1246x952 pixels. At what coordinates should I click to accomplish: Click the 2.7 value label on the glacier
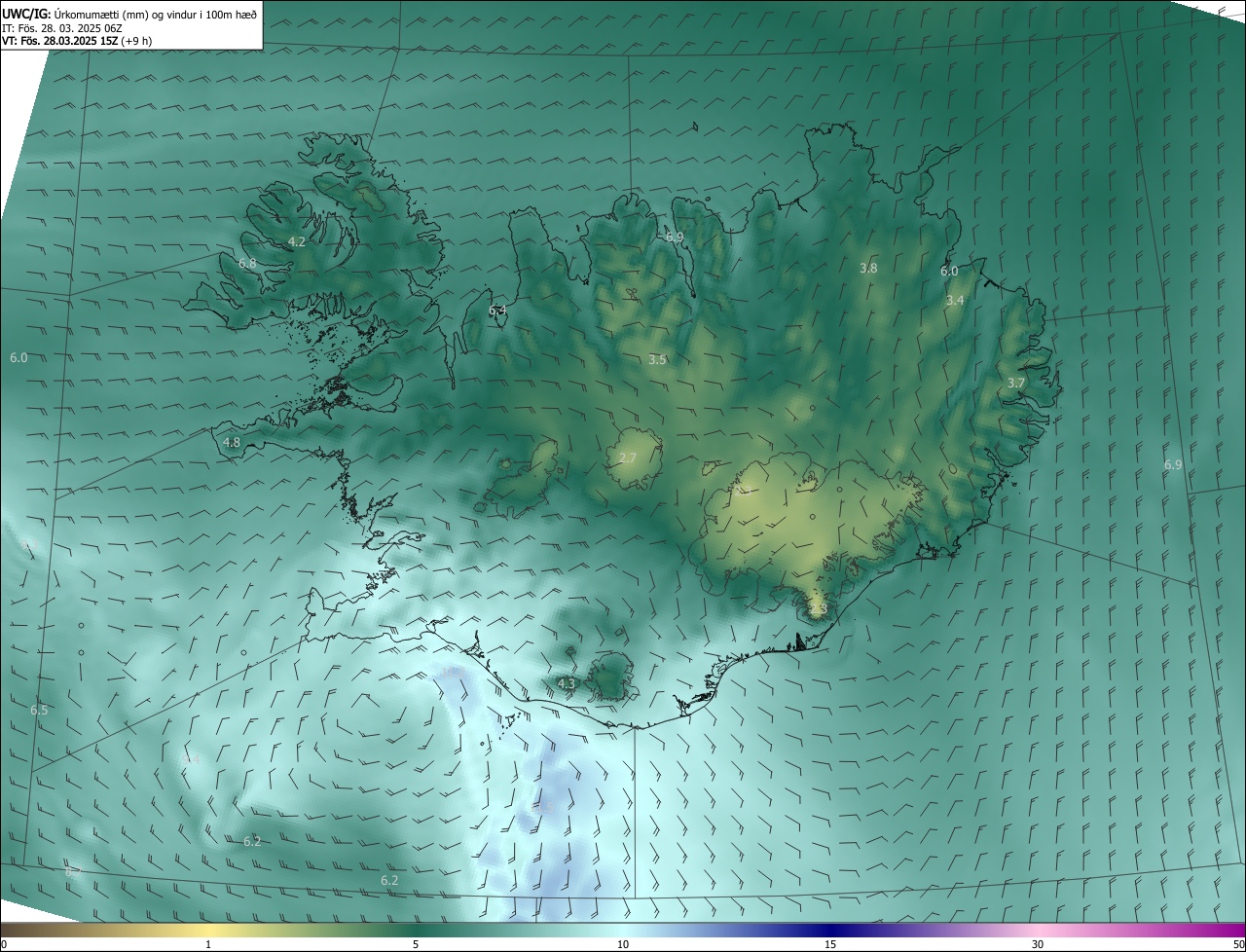click(628, 458)
